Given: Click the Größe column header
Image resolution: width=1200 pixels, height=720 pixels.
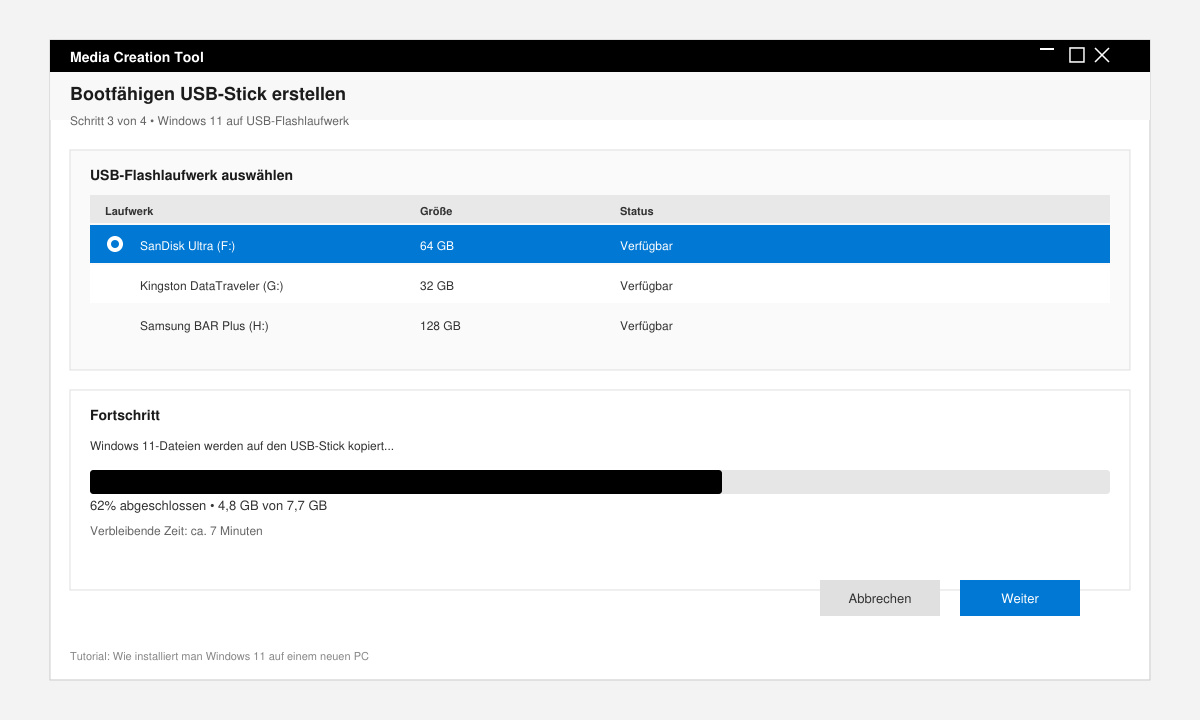Looking at the screenshot, I should tap(436, 211).
